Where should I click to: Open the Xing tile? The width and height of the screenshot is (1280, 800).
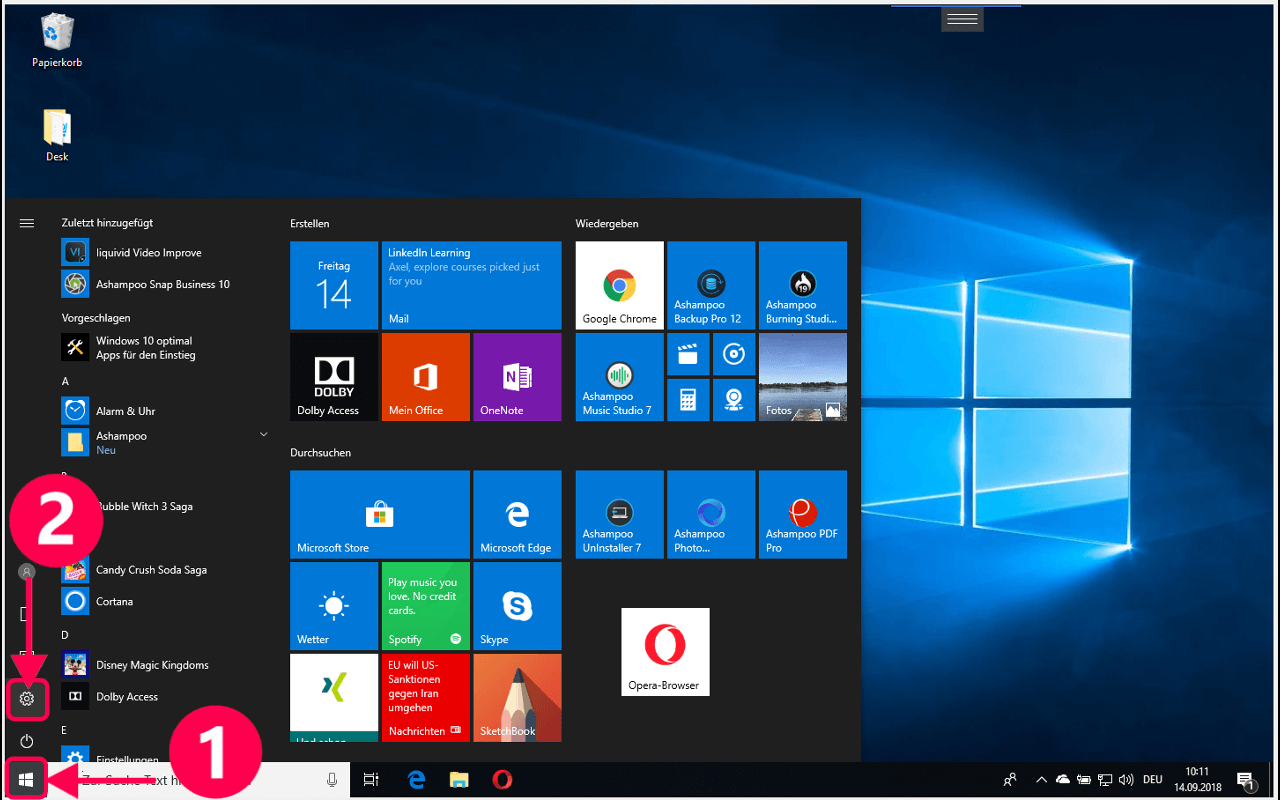click(334, 698)
